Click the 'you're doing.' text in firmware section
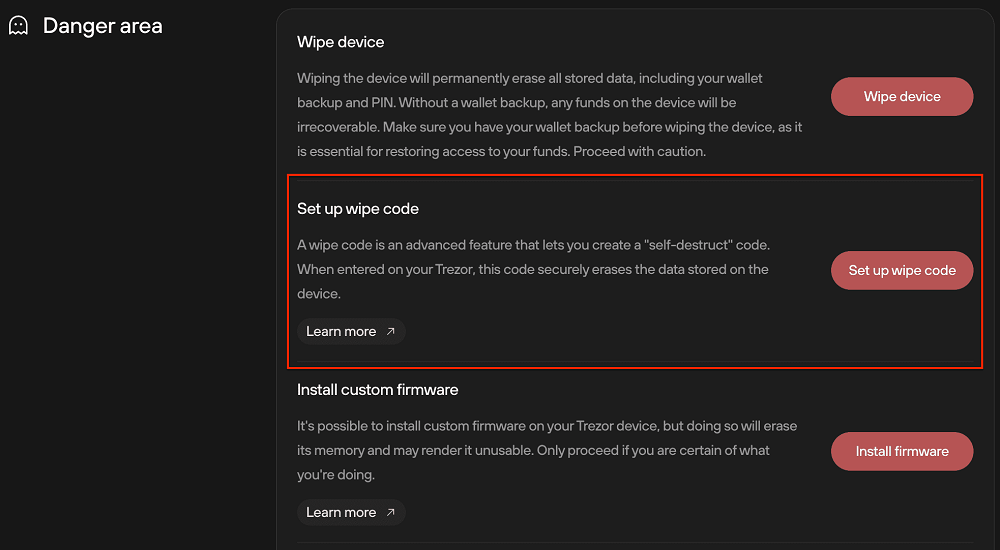 (x=336, y=475)
